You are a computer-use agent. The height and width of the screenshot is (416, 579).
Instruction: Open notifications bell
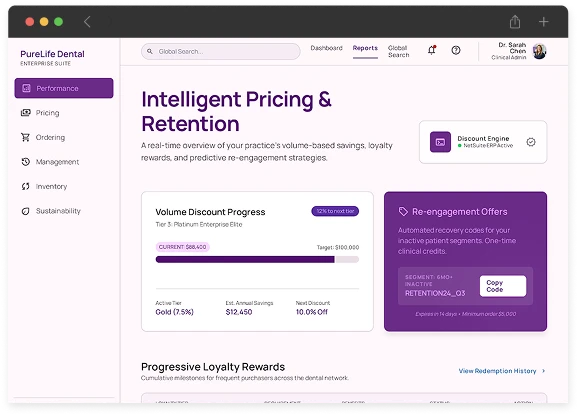click(x=432, y=50)
